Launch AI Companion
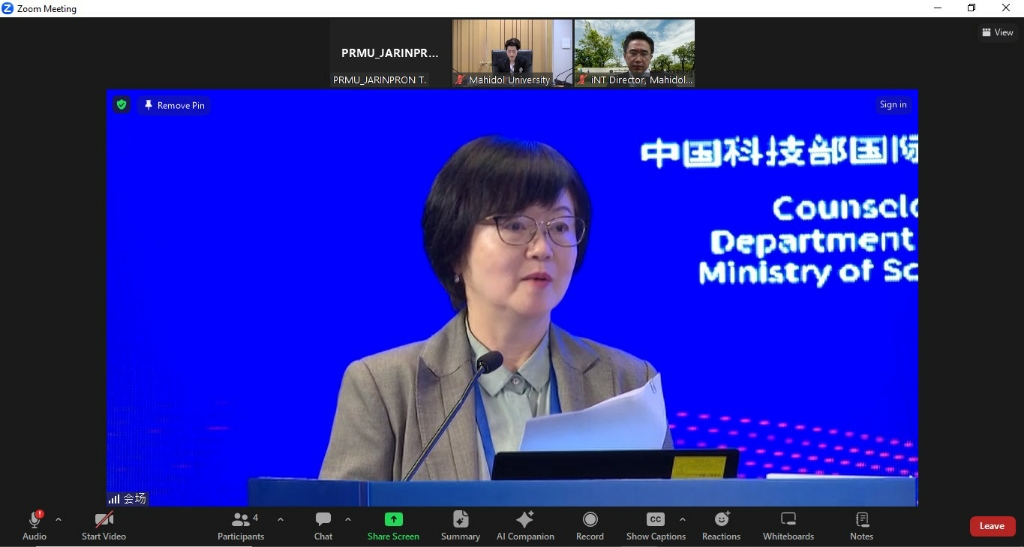 pos(525,525)
